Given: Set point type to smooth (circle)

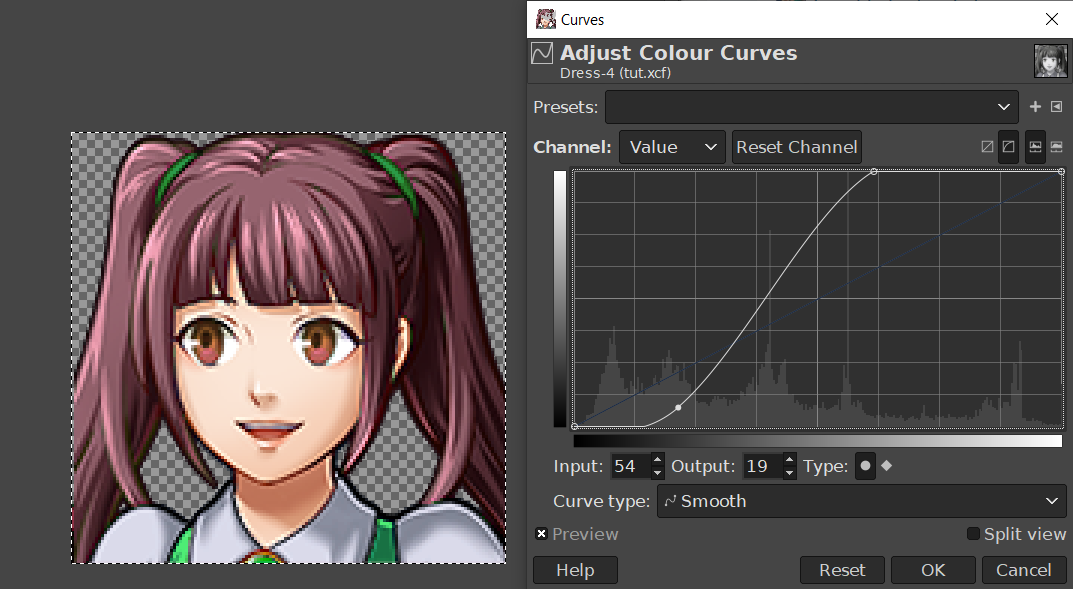Looking at the screenshot, I should (x=866, y=466).
